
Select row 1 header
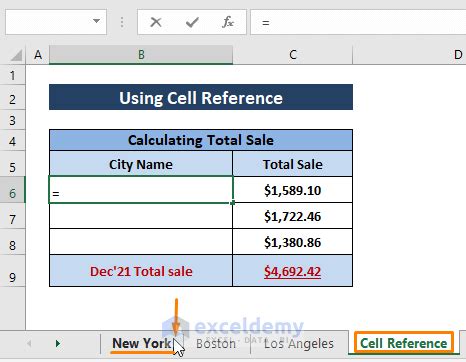coord(12,75)
